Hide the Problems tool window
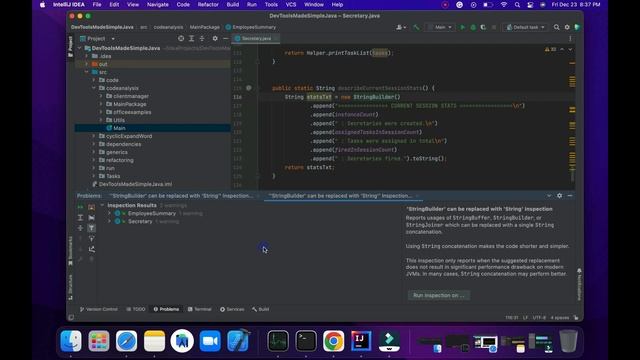 coord(570,196)
